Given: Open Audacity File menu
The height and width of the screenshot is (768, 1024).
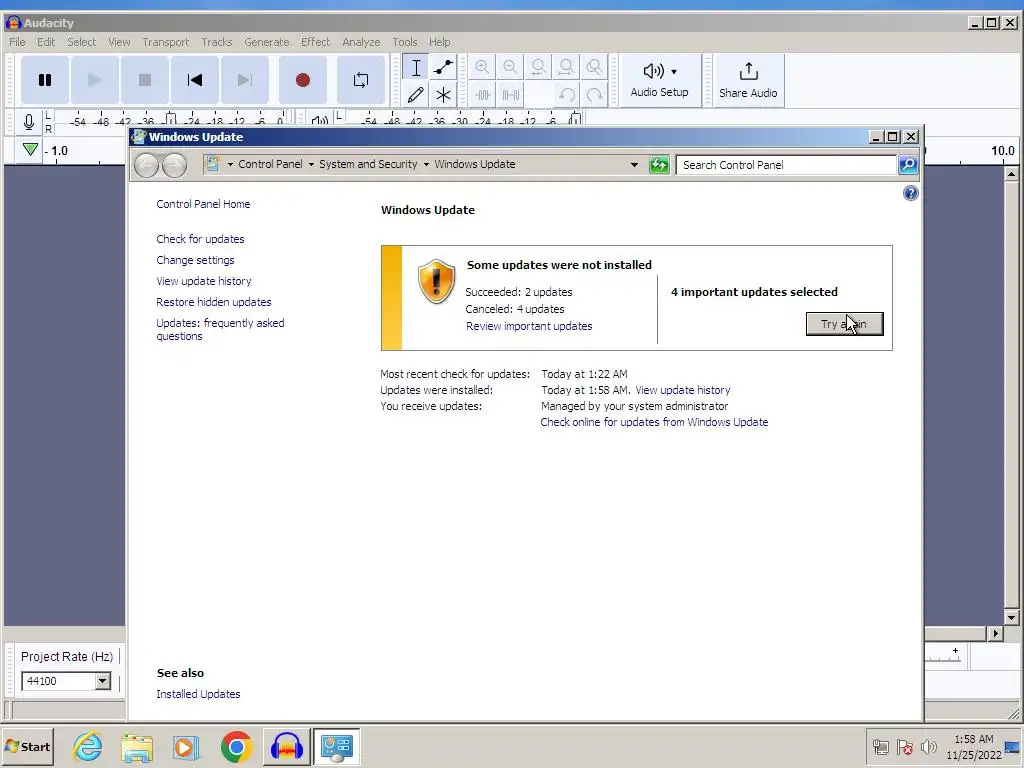Looking at the screenshot, I should click(x=17, y=42).
